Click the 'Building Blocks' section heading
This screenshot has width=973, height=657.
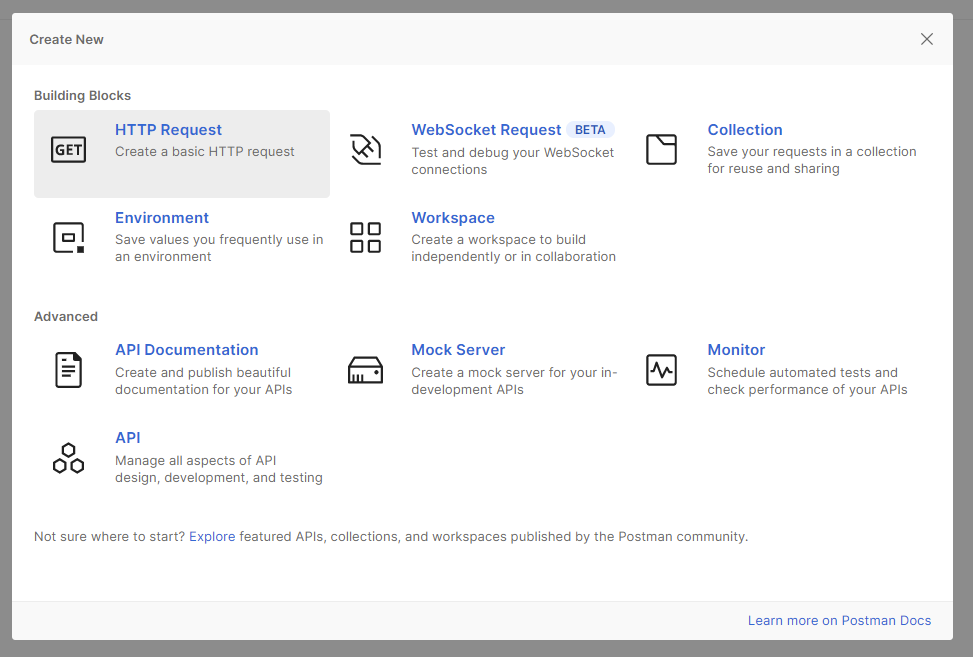(x=83, y=96)
